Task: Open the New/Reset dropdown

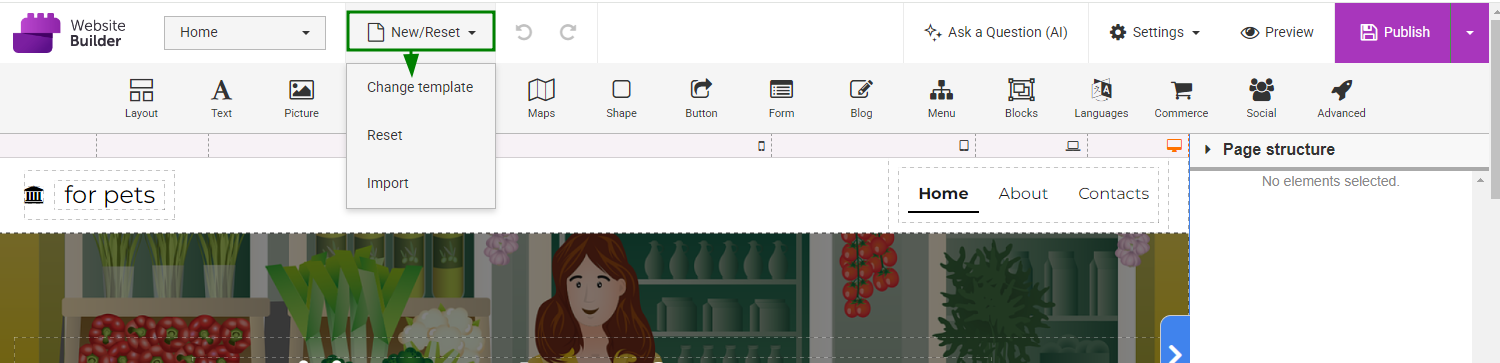Action: pos(421,32)
